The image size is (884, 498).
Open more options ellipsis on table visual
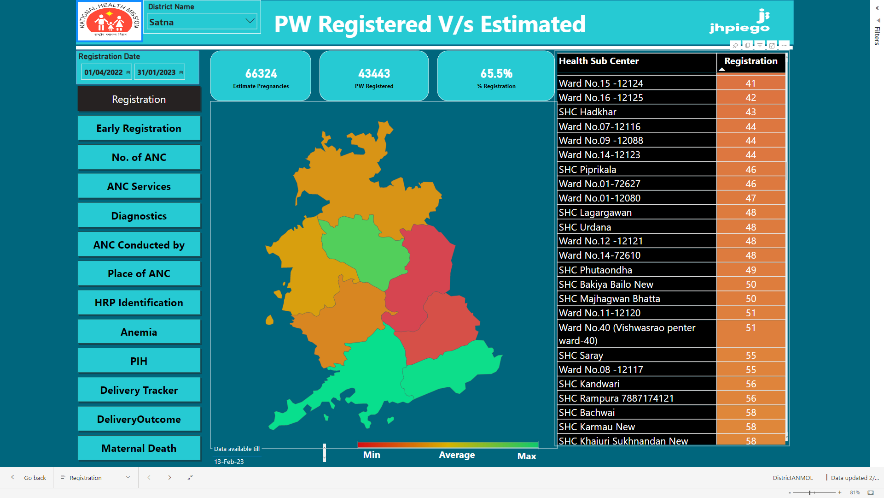point(785,45)
